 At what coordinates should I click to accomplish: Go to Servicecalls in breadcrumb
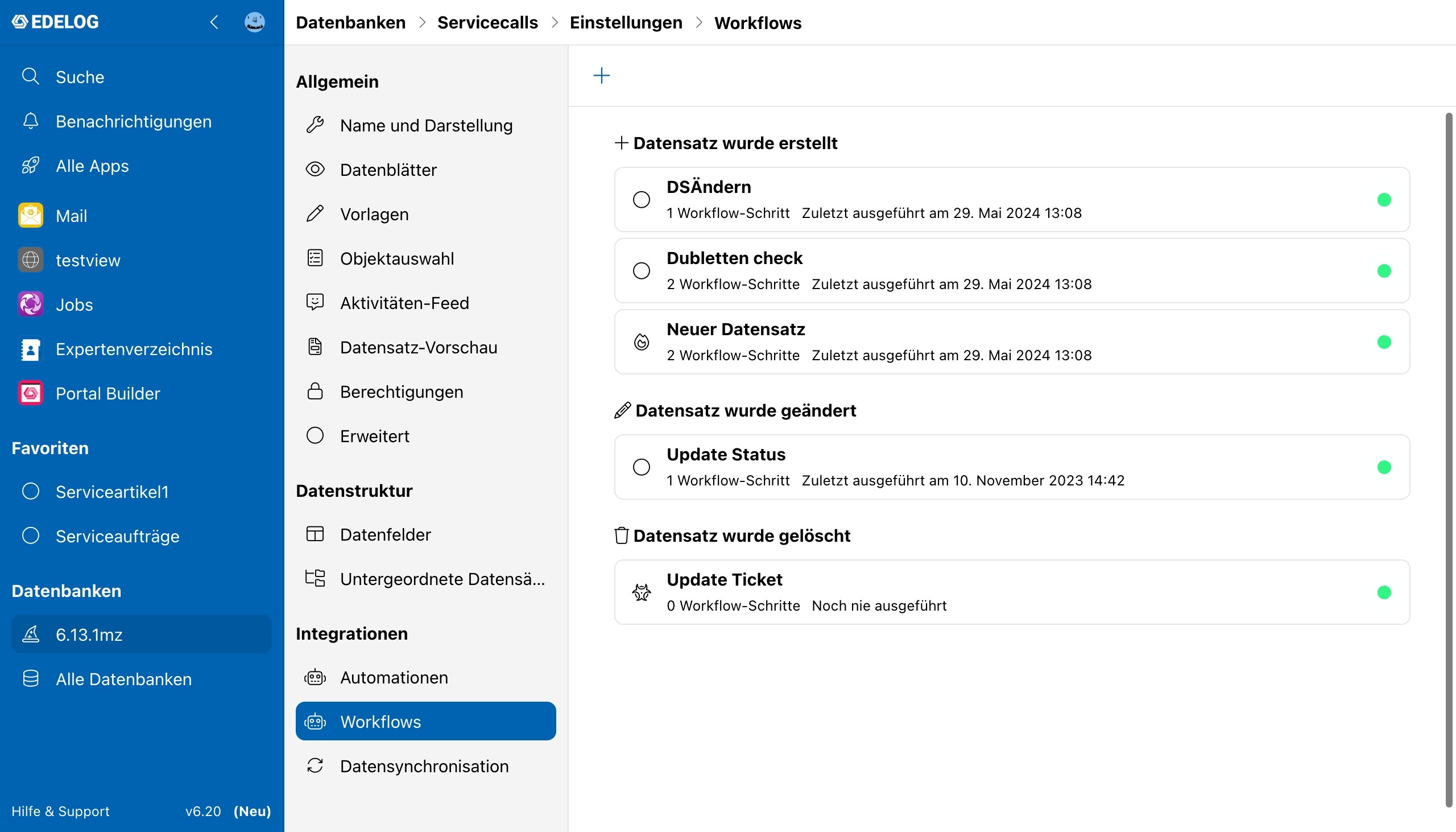click(487, 22)
